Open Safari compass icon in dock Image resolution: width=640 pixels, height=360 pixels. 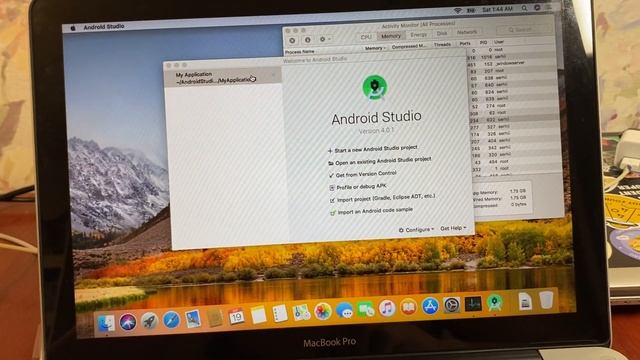point(171,320)
